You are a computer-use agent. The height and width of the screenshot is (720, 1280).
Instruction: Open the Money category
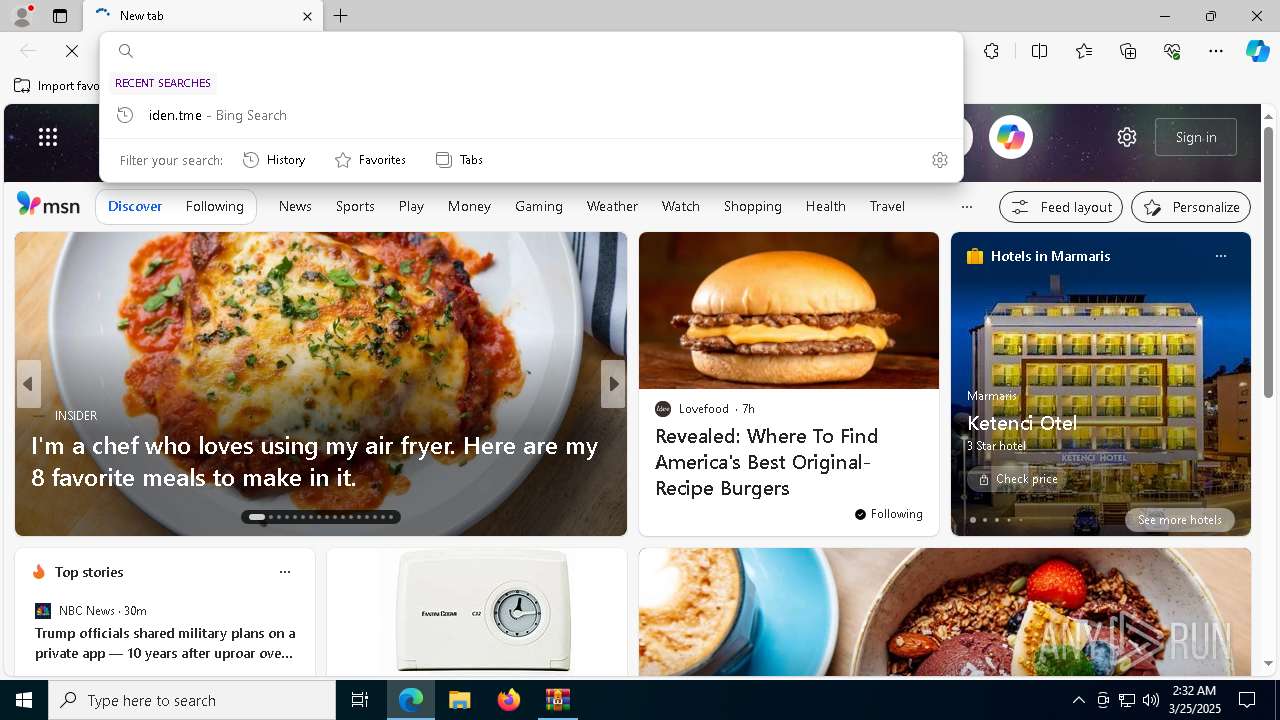point(469,206)
